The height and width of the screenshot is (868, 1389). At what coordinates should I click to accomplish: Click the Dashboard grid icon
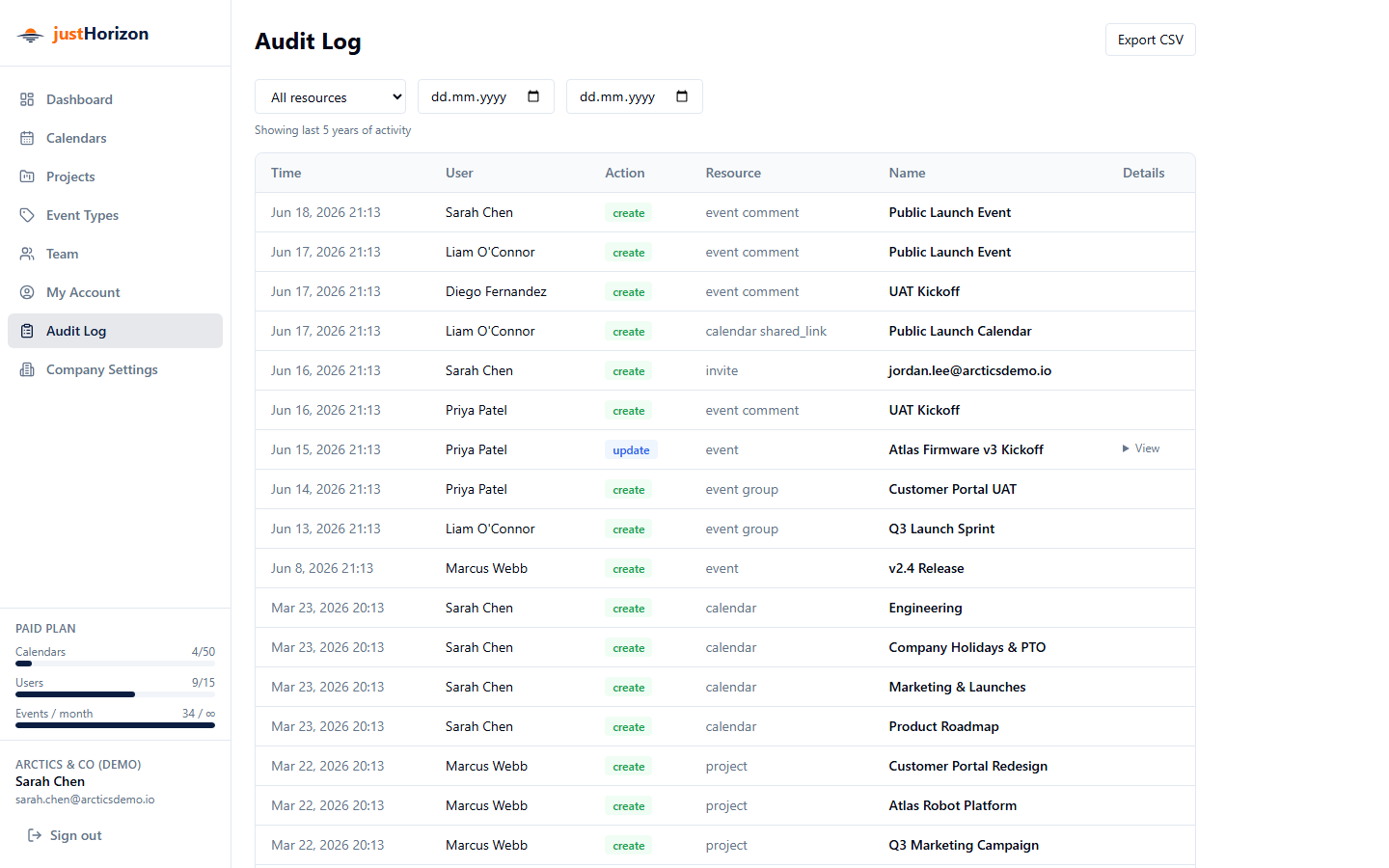click(27, 99)
